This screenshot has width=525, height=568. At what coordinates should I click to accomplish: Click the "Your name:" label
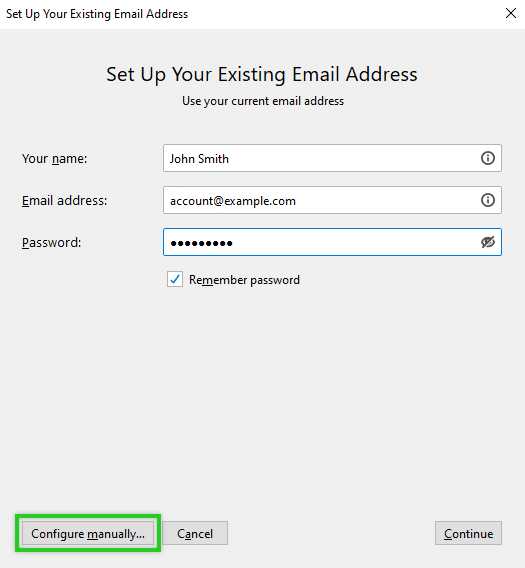pyautogui.click(x=55, y=159)
